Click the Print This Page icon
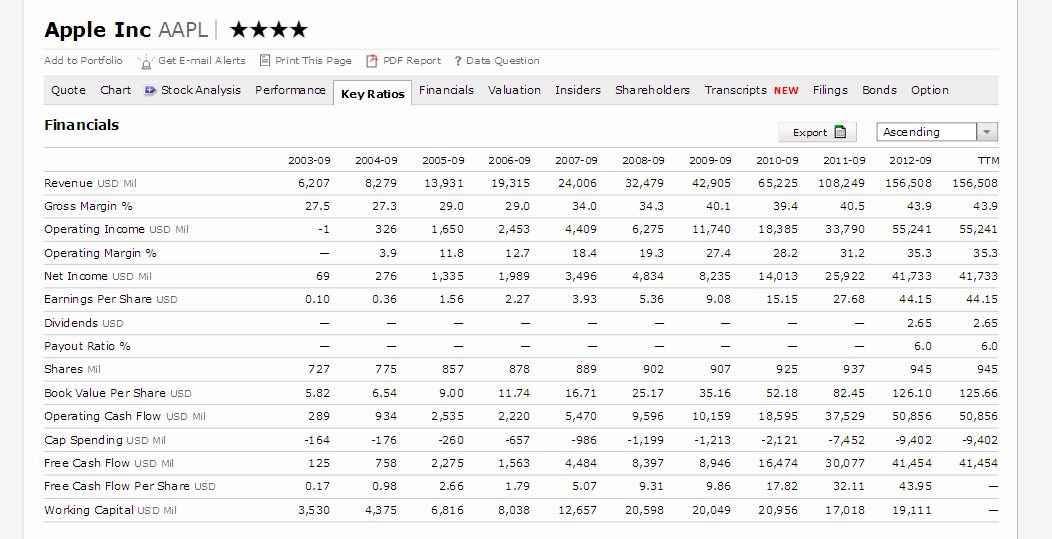 [x=265, y=60]
